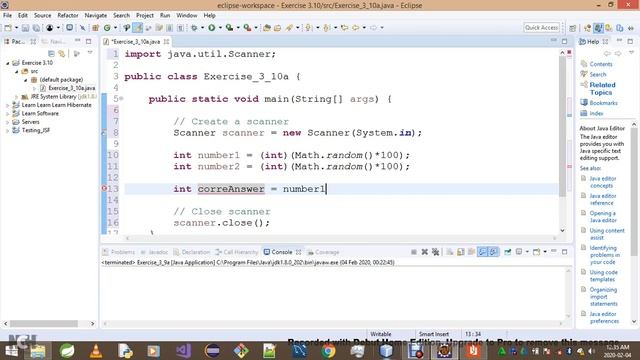Open Using content assist help link
Screen dimensions: 640x360
coord(607,234)
